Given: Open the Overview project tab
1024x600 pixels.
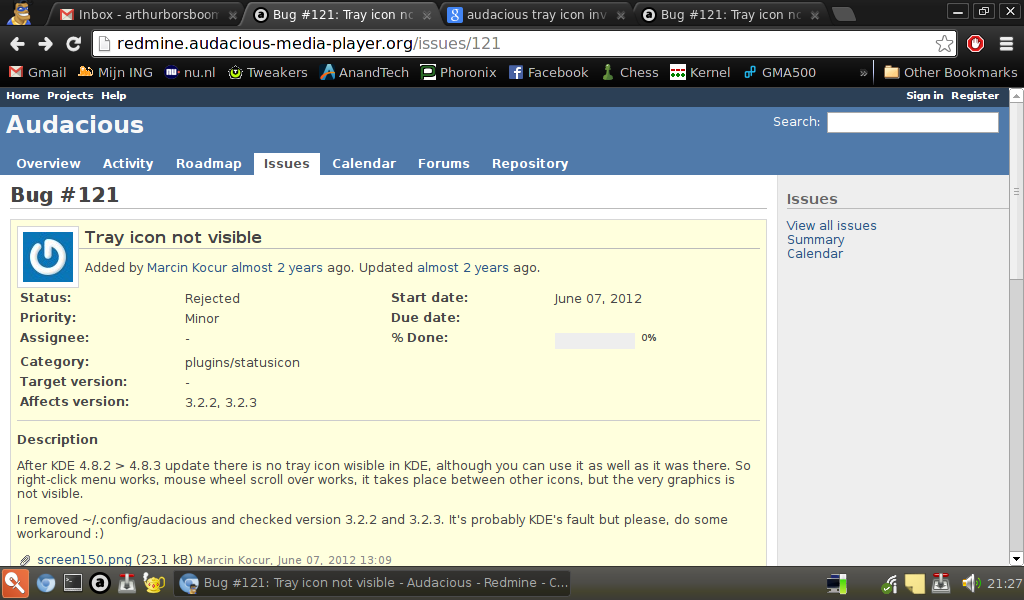Looking at the screenshot, I should [x=48, y=164].
